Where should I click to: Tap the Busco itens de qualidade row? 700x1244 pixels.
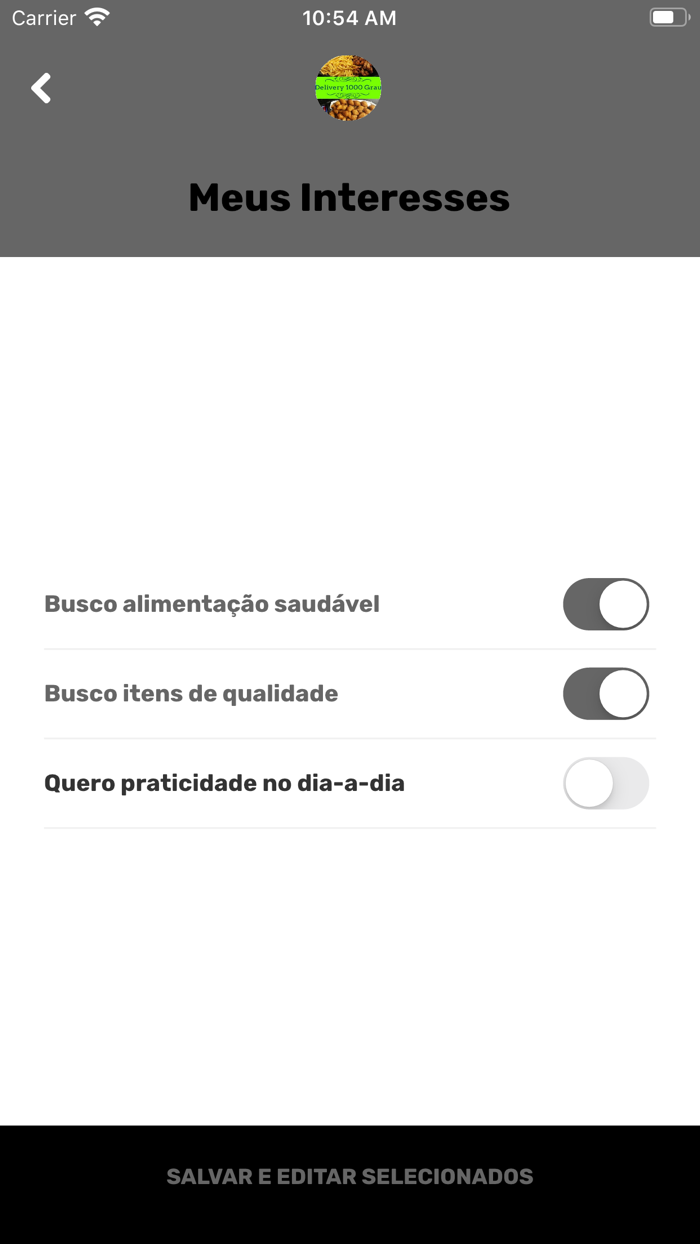[192, 694]
